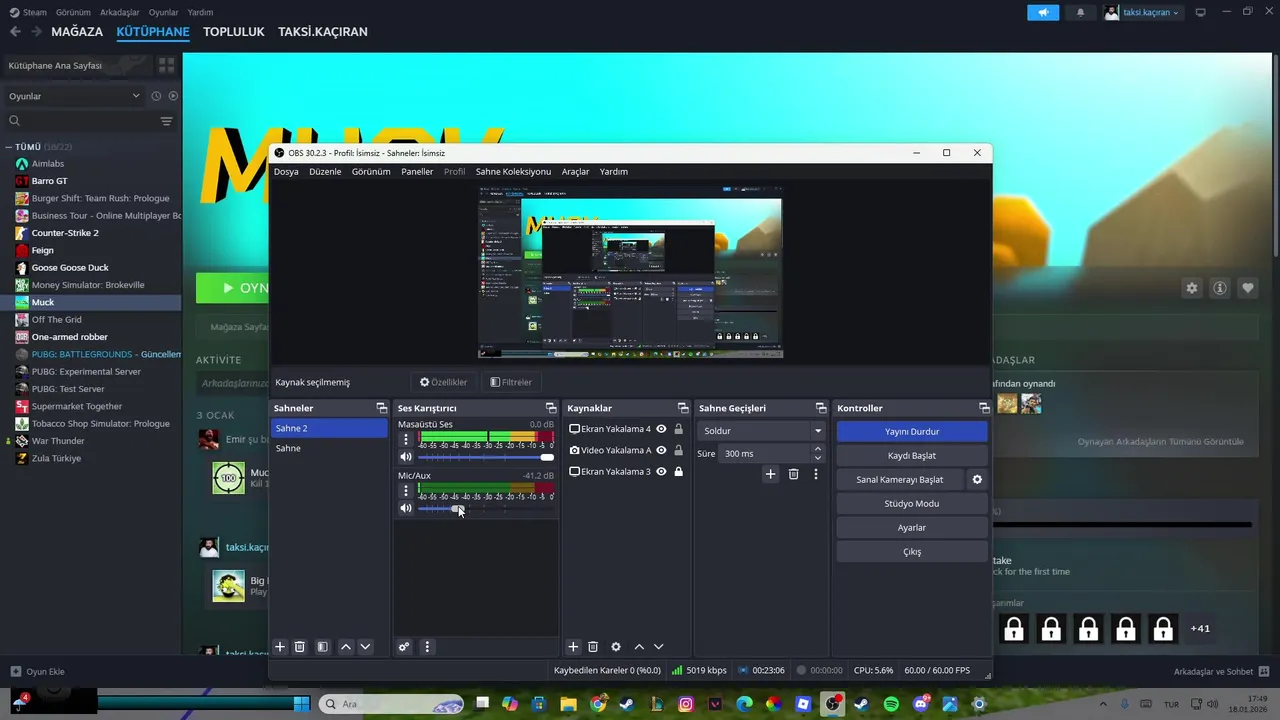Undock the Kontroller panel
This screenshot has width=1280, height=720.
coord(984,408)
